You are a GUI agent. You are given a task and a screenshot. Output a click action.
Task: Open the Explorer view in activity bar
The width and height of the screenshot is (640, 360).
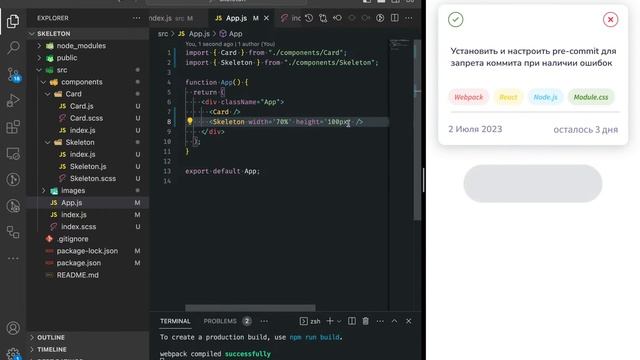[13, 21]
